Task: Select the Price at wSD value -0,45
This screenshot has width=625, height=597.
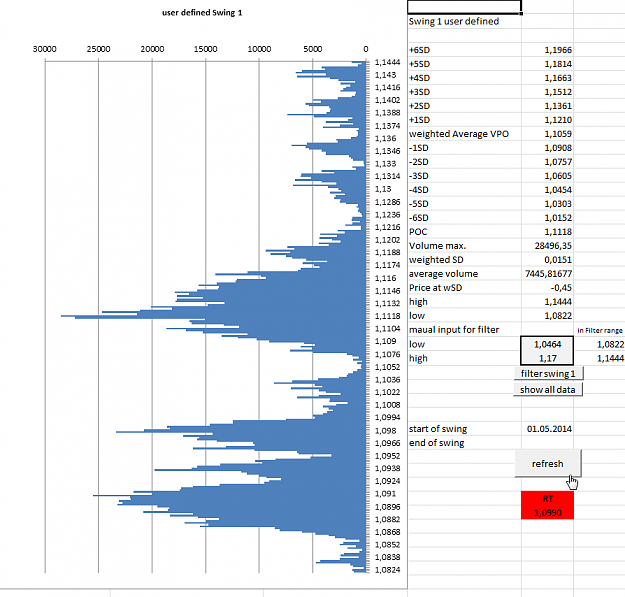Action: pos(561,287)
